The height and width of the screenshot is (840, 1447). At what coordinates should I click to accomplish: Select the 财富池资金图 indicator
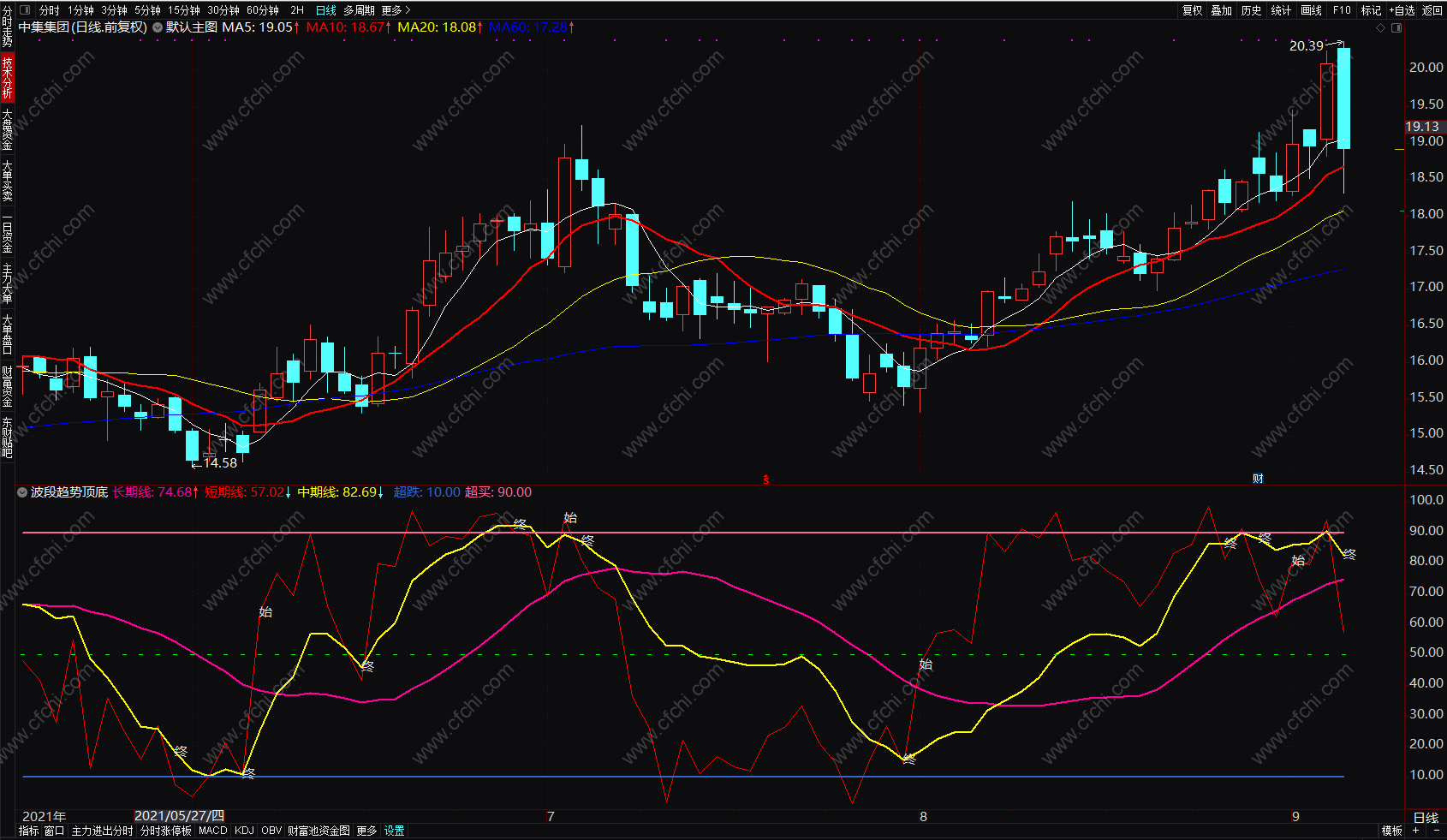tap(319, 831)
